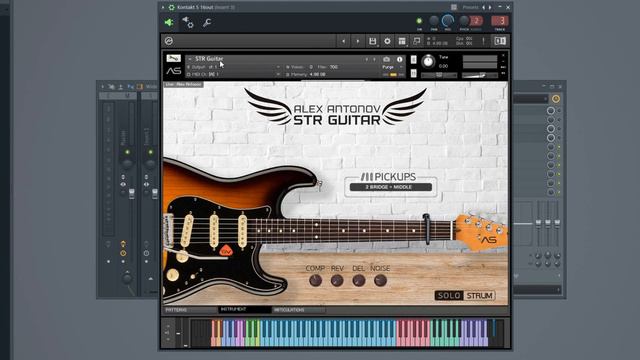This screenshot has height=360, width=640.
Task: Open the workspace layout panel icon
Action: click(x=402, y=41)
